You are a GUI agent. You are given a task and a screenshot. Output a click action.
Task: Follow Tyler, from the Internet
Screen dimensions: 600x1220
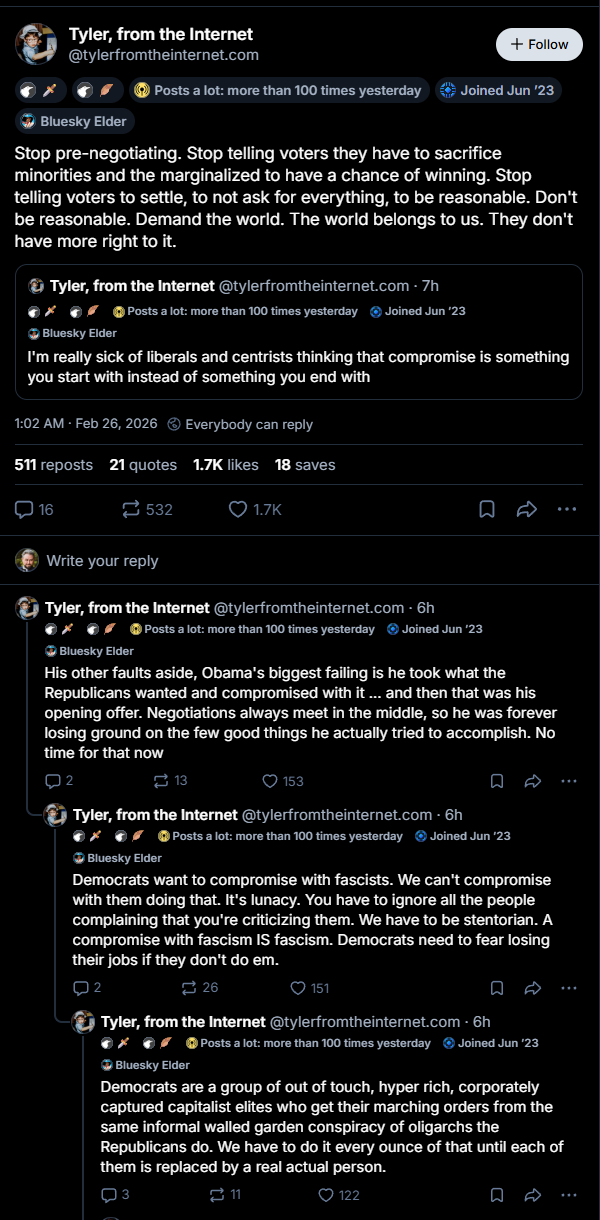click(539, 44)
